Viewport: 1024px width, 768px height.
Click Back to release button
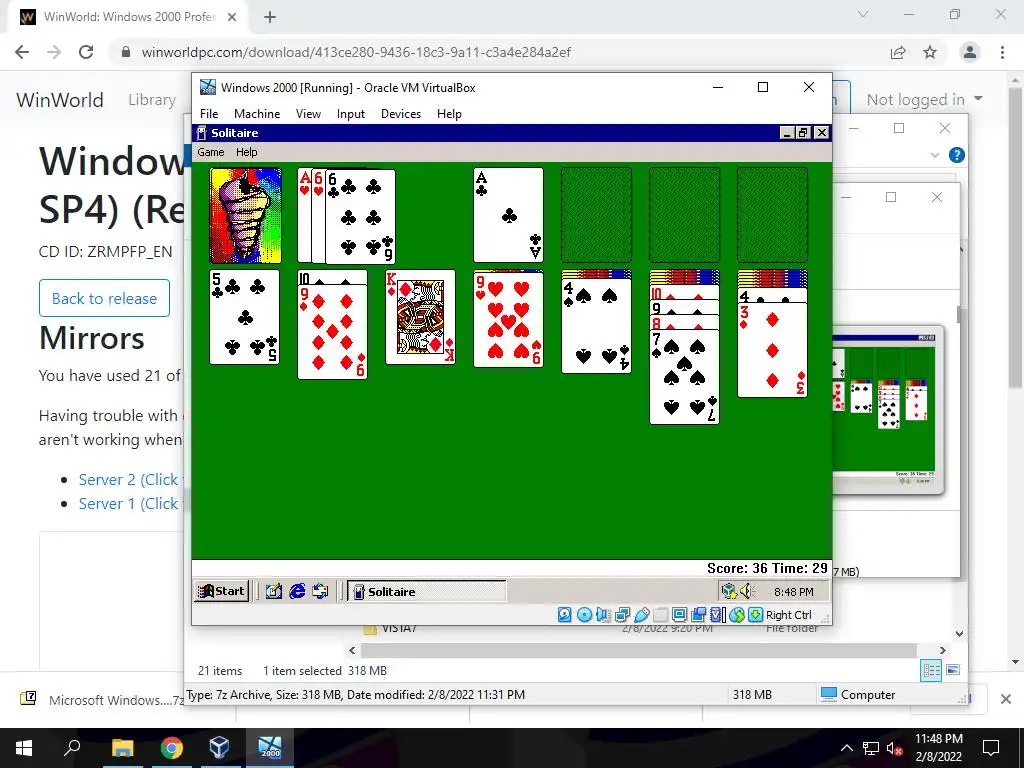click(x=104, y=298)
